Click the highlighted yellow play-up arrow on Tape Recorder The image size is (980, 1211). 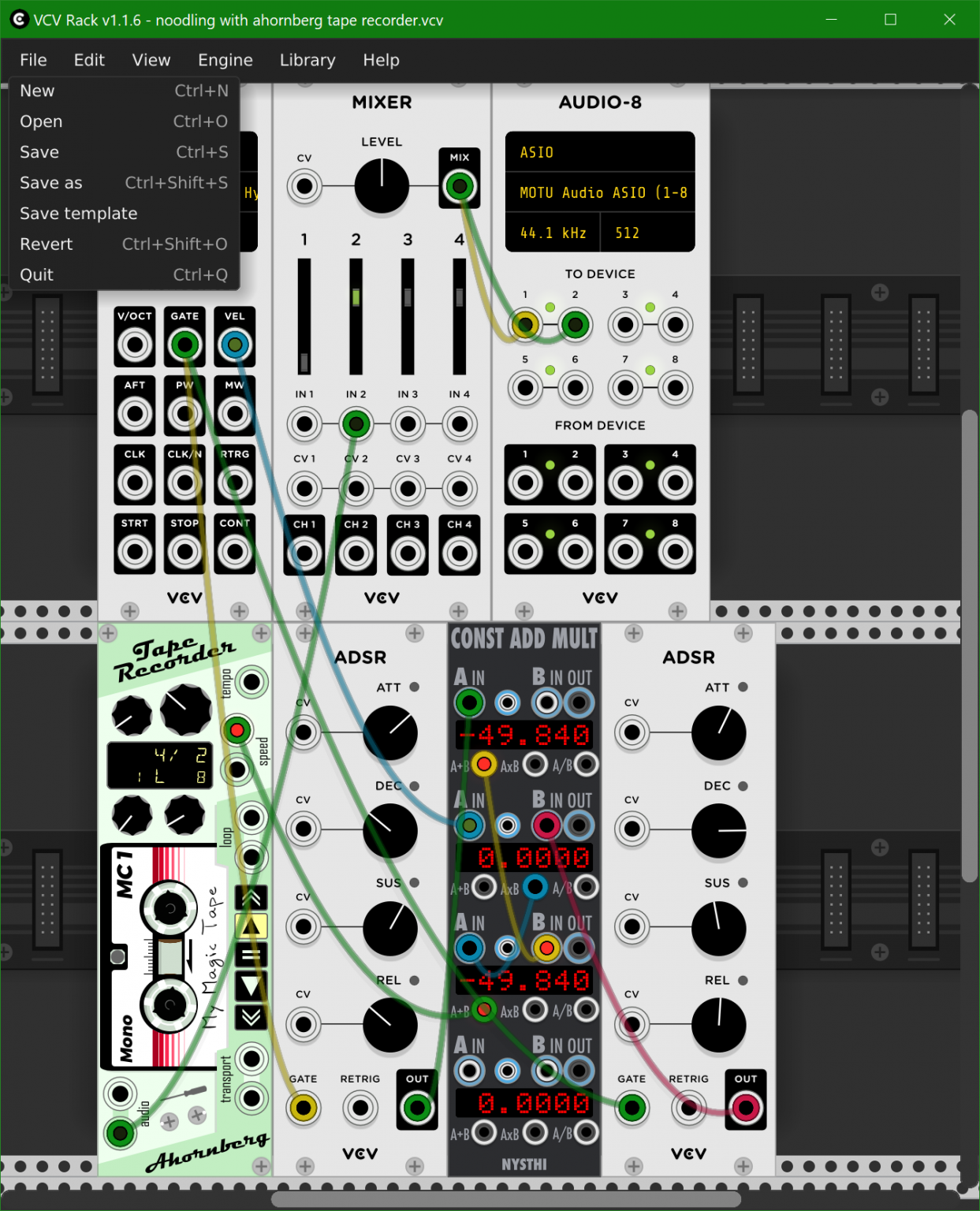point(252,926)
